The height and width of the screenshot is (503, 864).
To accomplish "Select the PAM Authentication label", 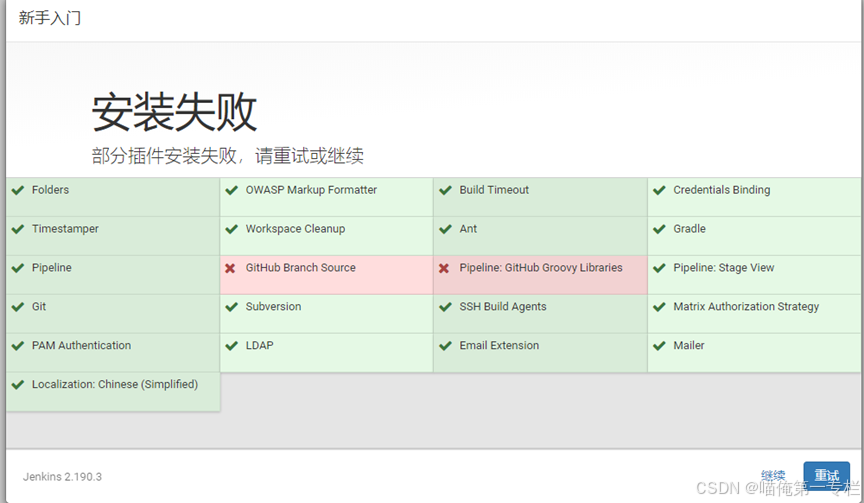I will pyautogui.click(x=82, y=346).
